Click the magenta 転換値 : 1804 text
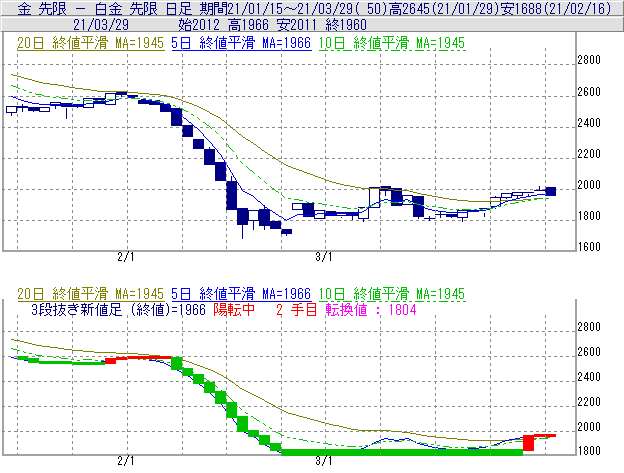The image size is (624, 473). pyautogui.click(x=371, y=310)
